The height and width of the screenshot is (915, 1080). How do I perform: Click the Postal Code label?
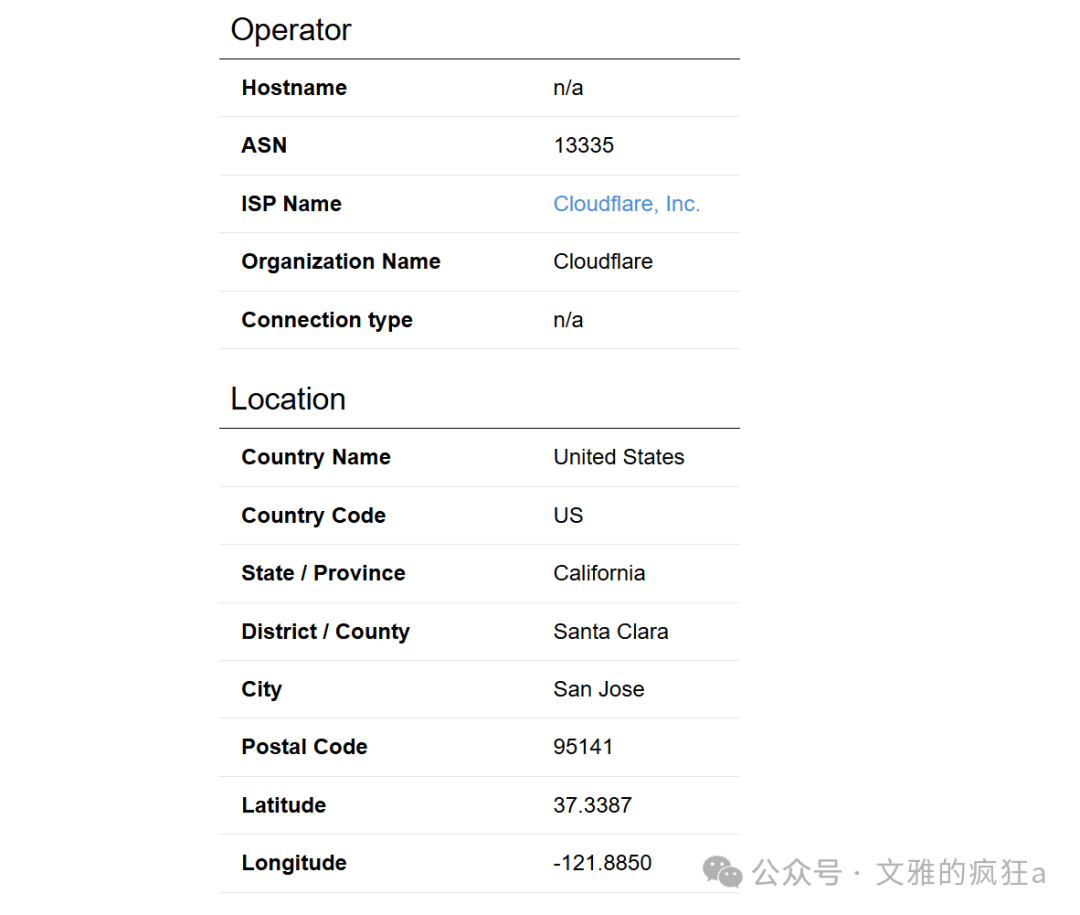[304, 747]
